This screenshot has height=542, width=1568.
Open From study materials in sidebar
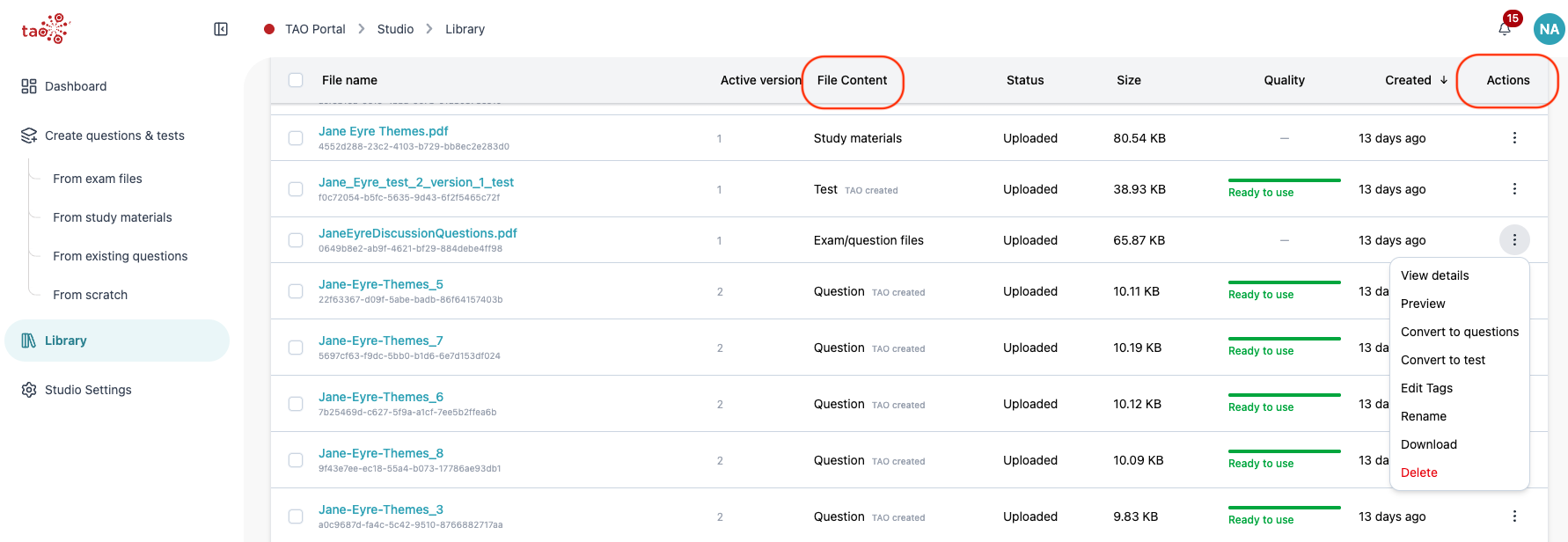coord(113,217)
